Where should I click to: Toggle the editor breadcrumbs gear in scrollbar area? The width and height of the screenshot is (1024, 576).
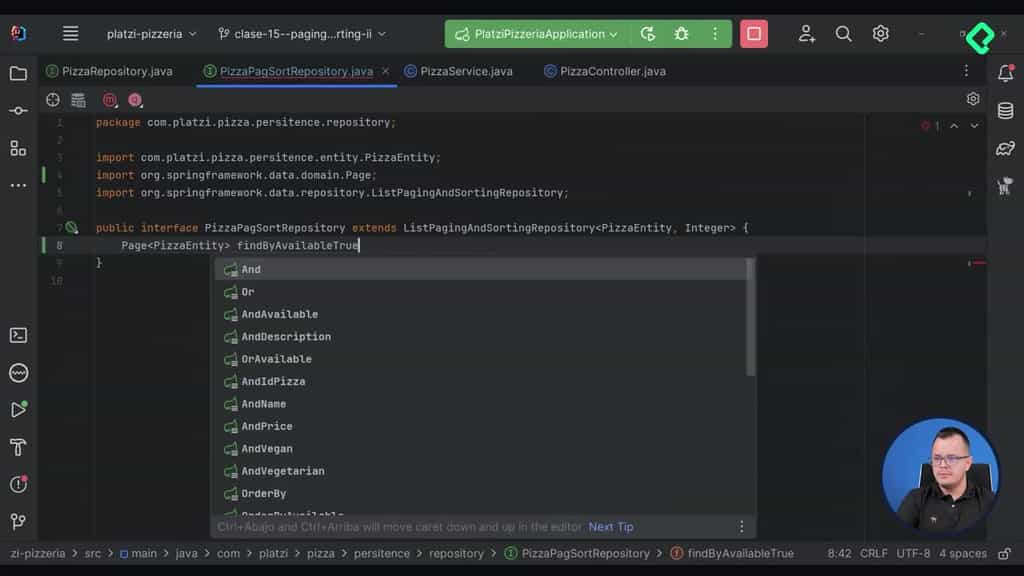pyautogui.click(x=973, y=99)
